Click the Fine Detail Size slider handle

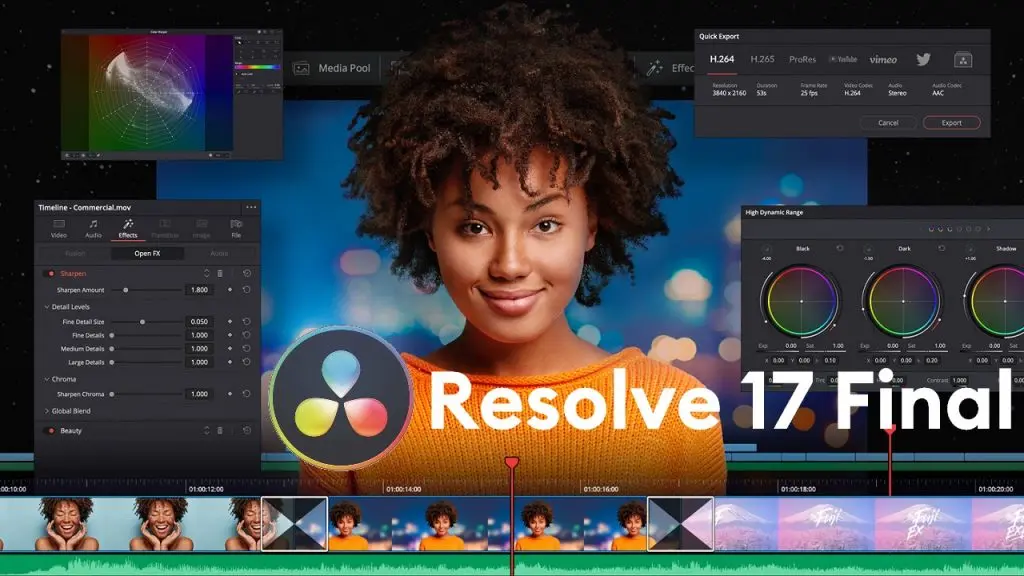tap(142, 322)
